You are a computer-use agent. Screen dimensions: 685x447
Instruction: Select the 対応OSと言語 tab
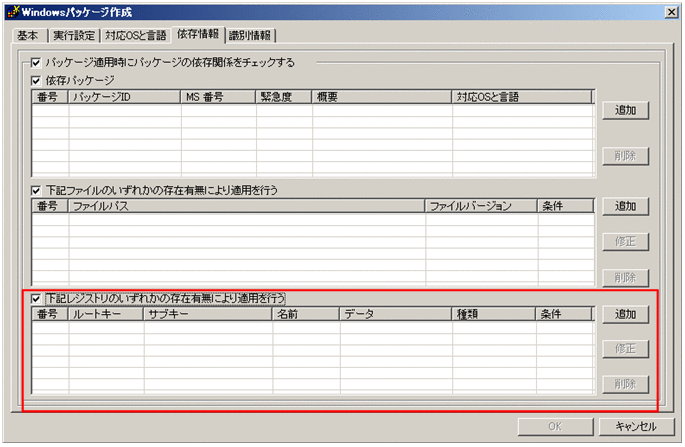pyautogui.click(x=136, y=36)
